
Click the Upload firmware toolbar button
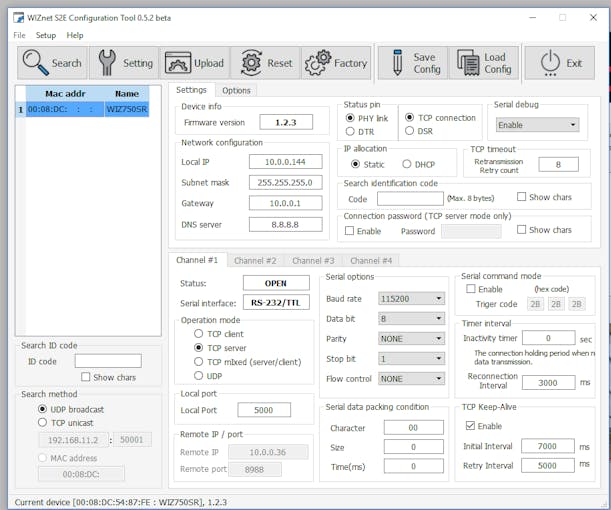(194, 63)
